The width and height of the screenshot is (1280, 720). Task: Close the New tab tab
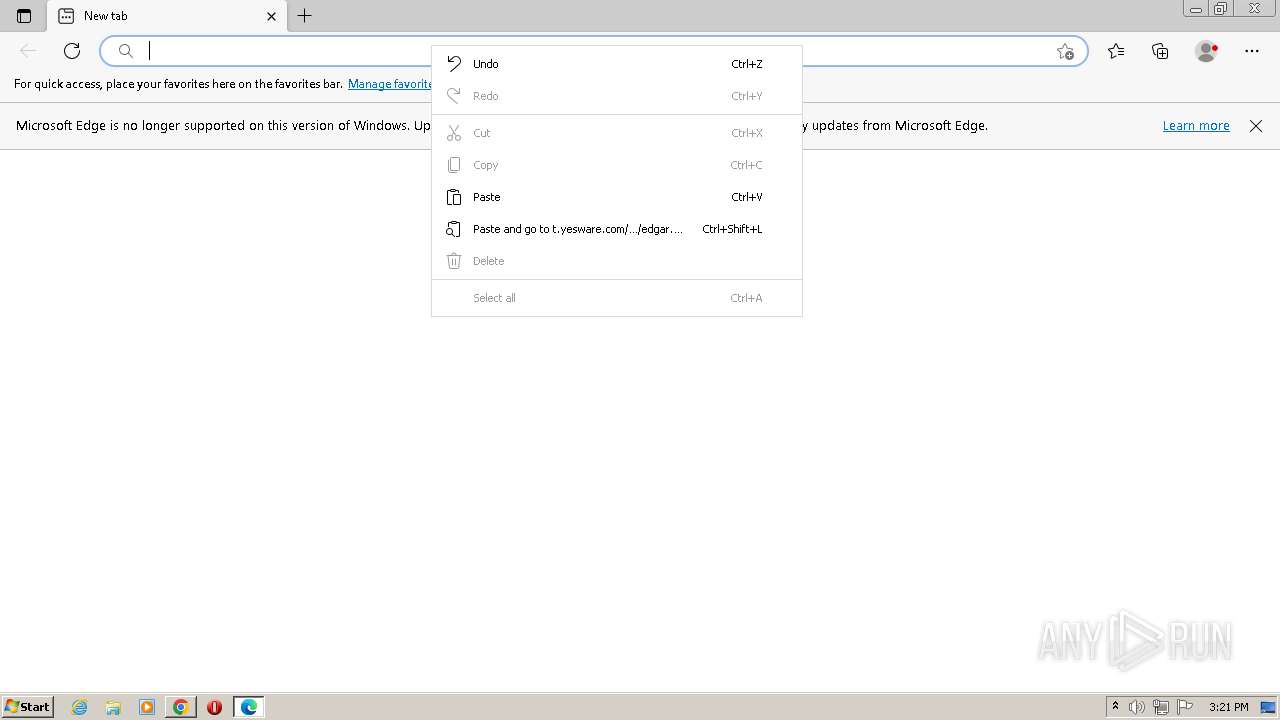271,16
